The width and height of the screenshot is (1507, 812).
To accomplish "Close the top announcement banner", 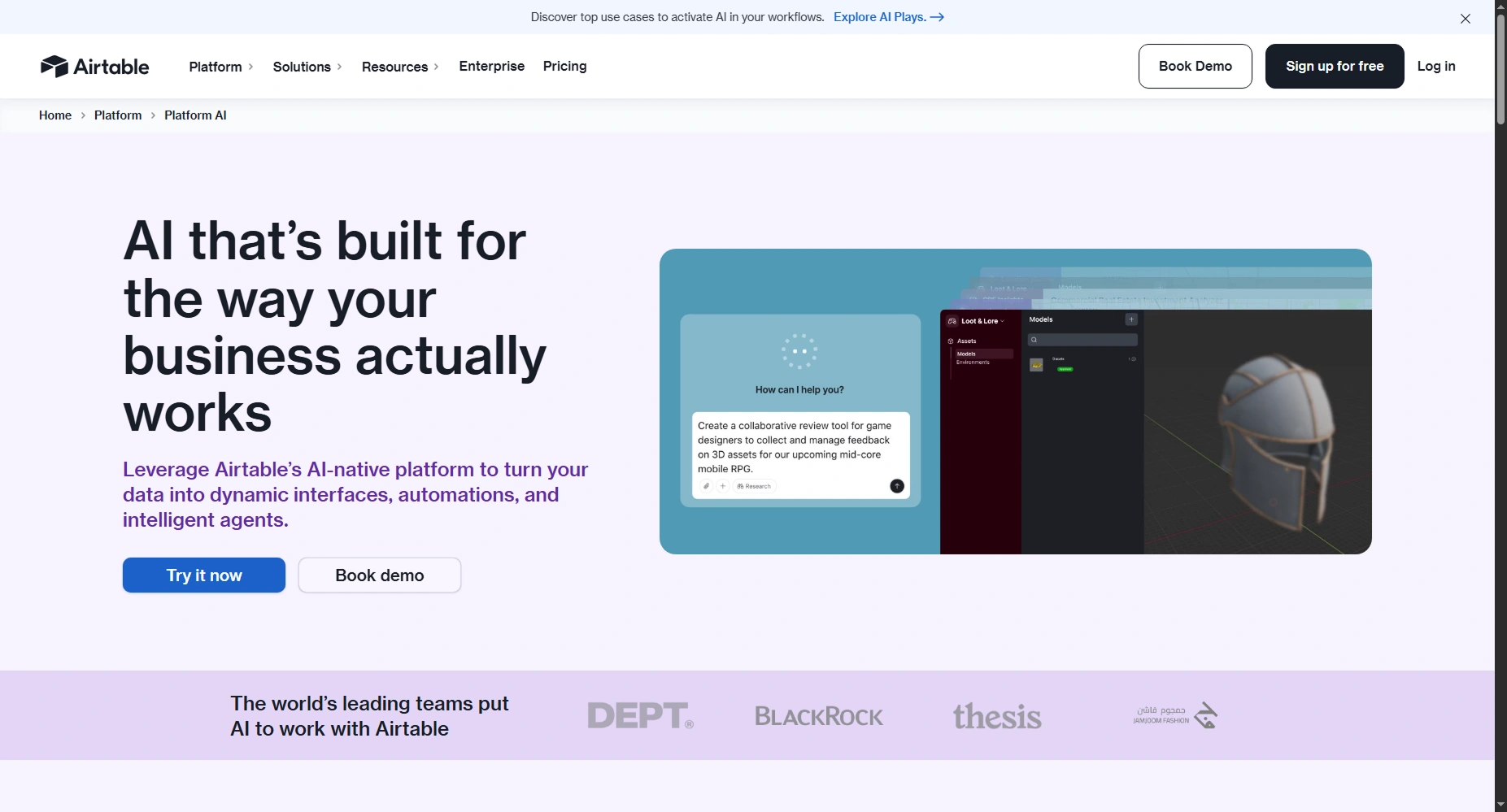I will click(1465, 18).
